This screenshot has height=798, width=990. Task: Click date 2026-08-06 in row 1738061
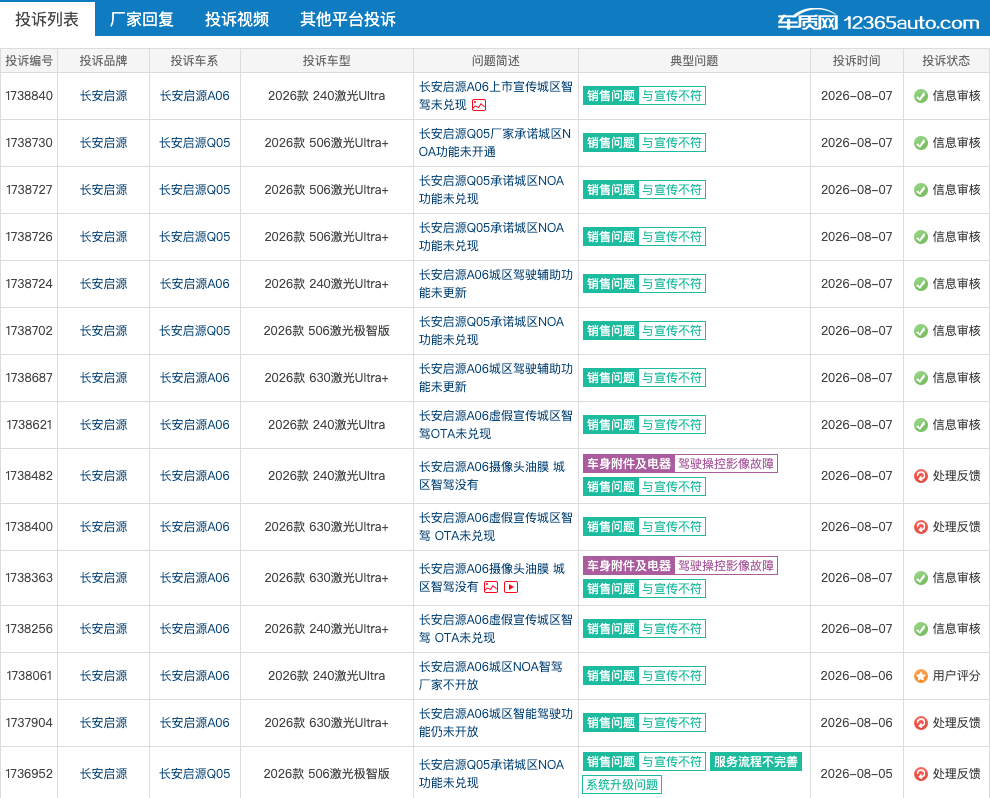tap(857, 676)
